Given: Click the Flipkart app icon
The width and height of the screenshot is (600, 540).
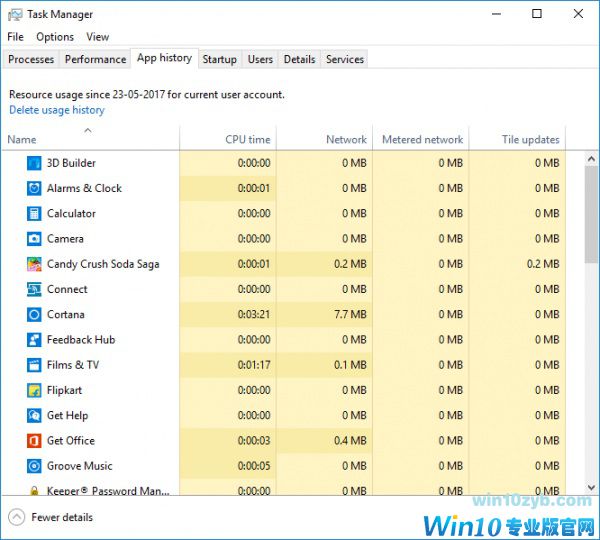Looking at the screenshot, I should click(34, 390).
